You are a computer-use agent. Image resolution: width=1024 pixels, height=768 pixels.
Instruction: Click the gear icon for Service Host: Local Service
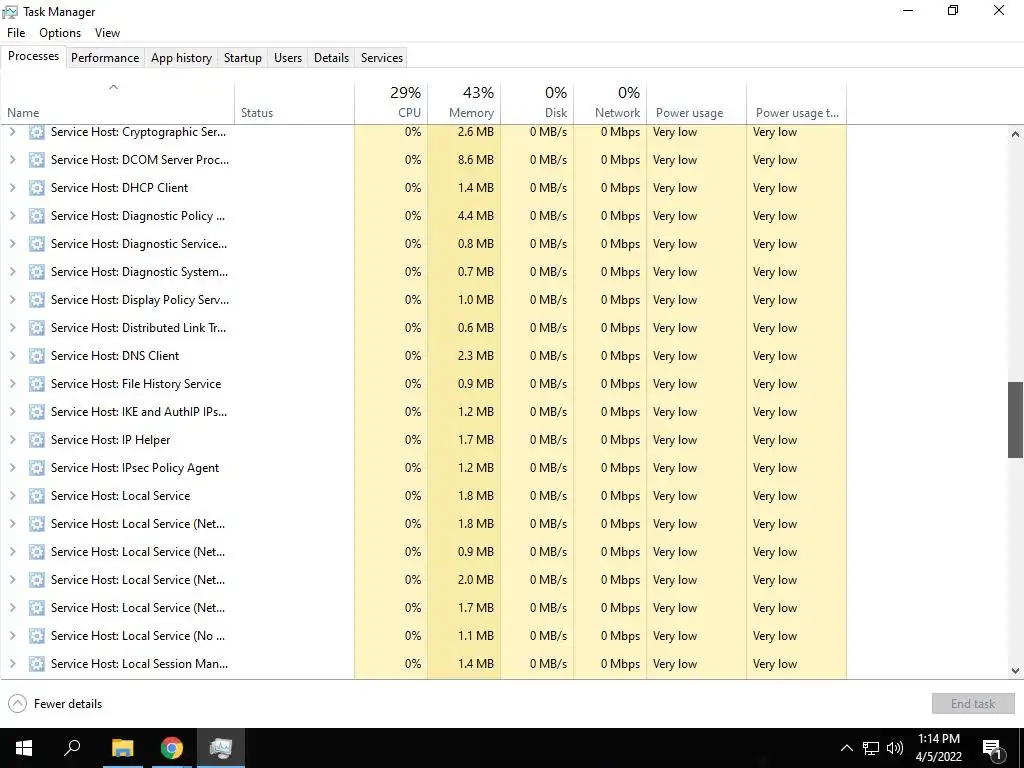tap(37, 496)
